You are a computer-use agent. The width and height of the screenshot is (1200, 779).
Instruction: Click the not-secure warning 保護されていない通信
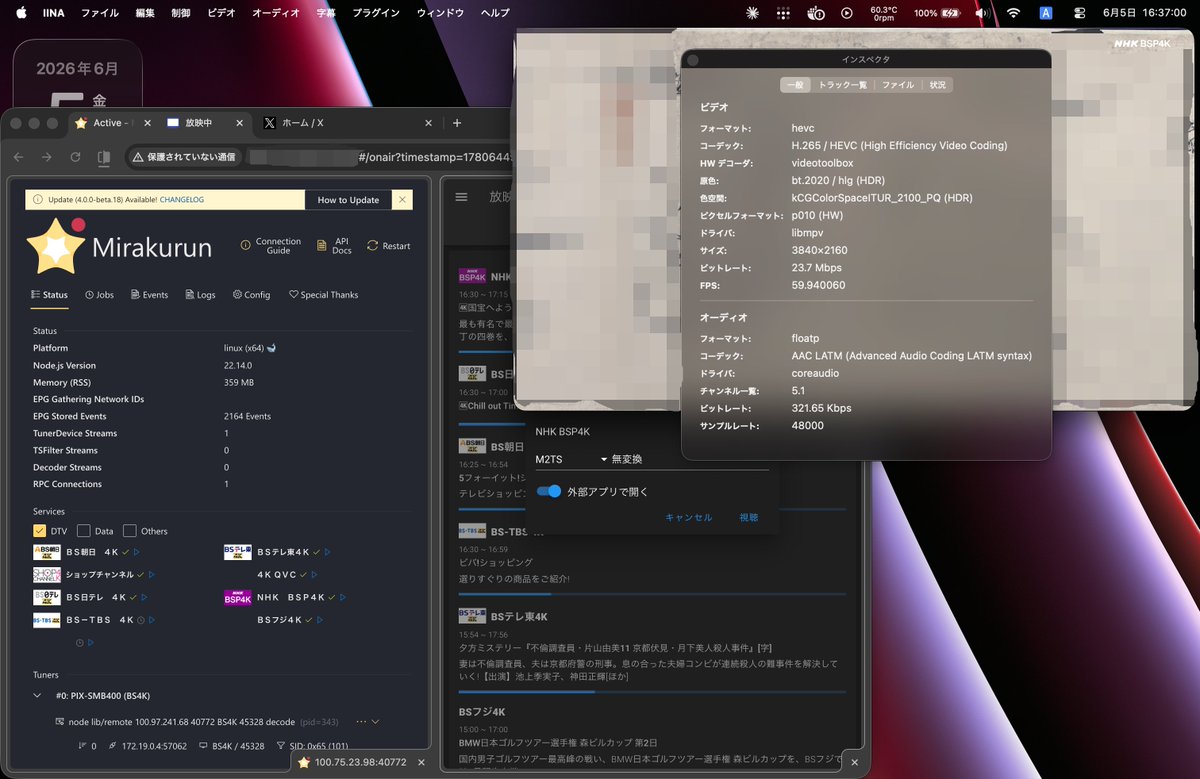(184, 157)
